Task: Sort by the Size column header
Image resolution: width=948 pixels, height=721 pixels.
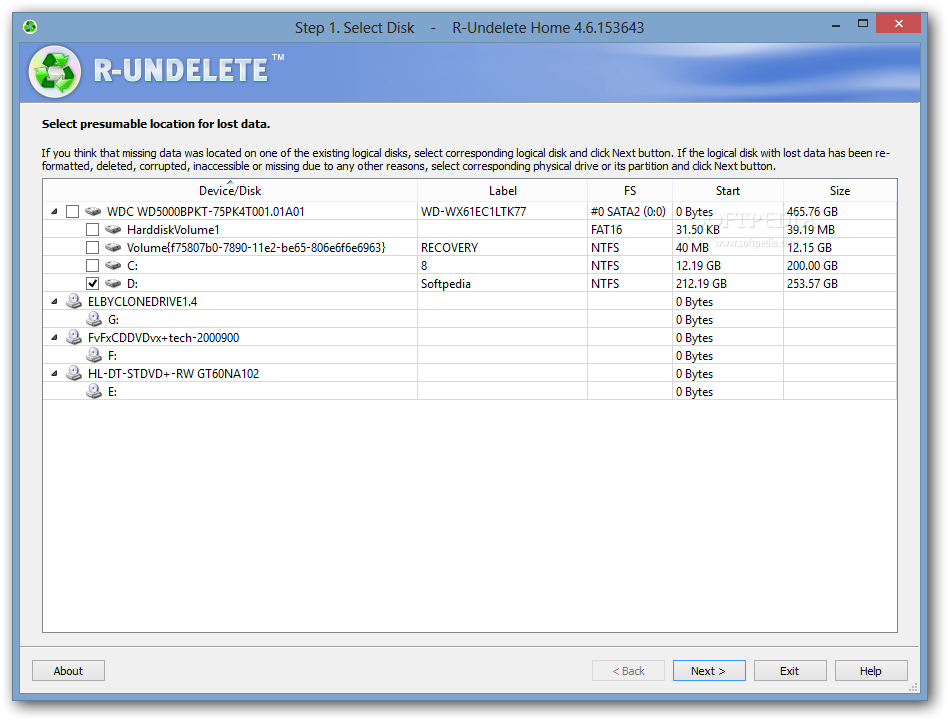Action: (x=840, y=191)
